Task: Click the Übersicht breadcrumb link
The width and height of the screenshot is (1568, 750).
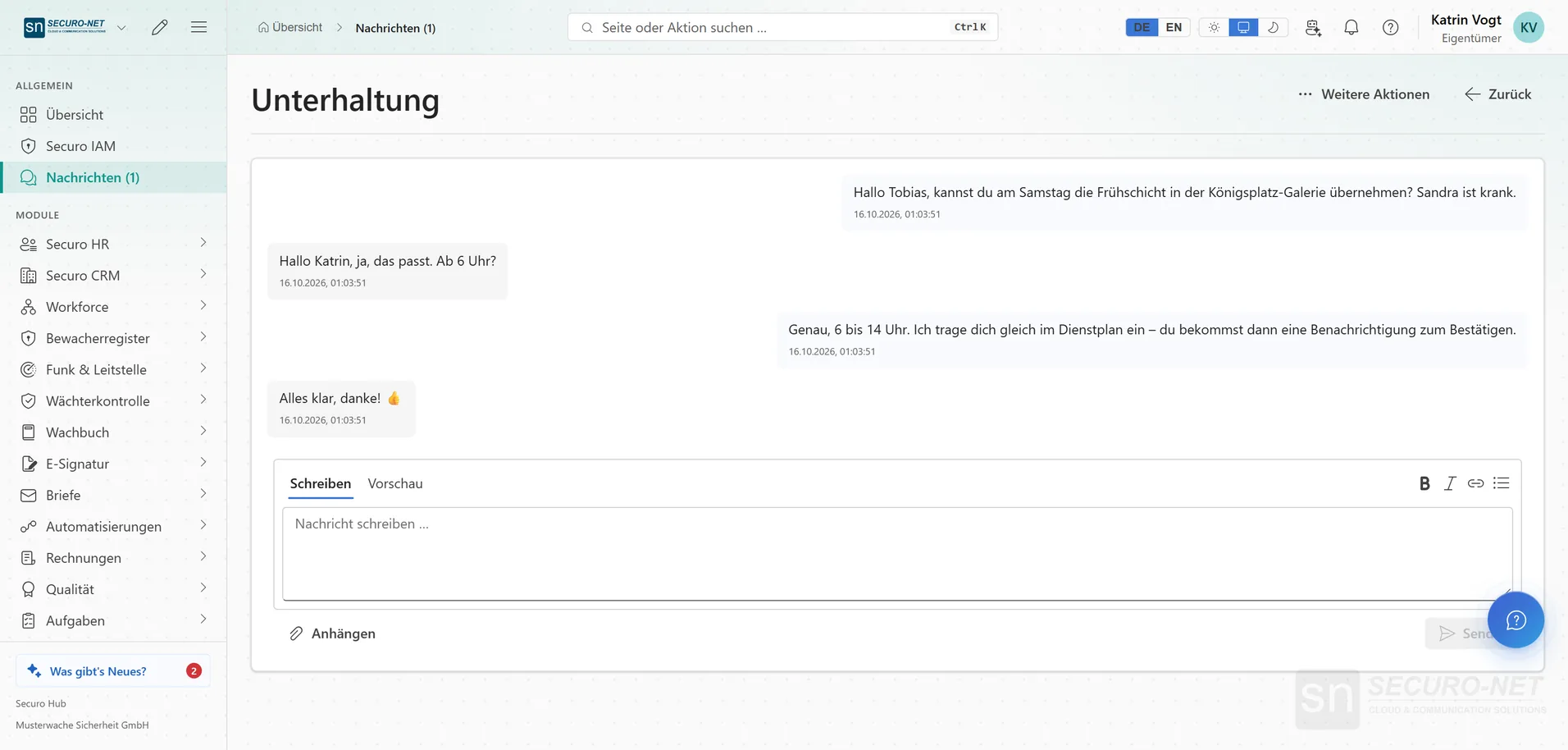Action: click(x=290, y=27)
